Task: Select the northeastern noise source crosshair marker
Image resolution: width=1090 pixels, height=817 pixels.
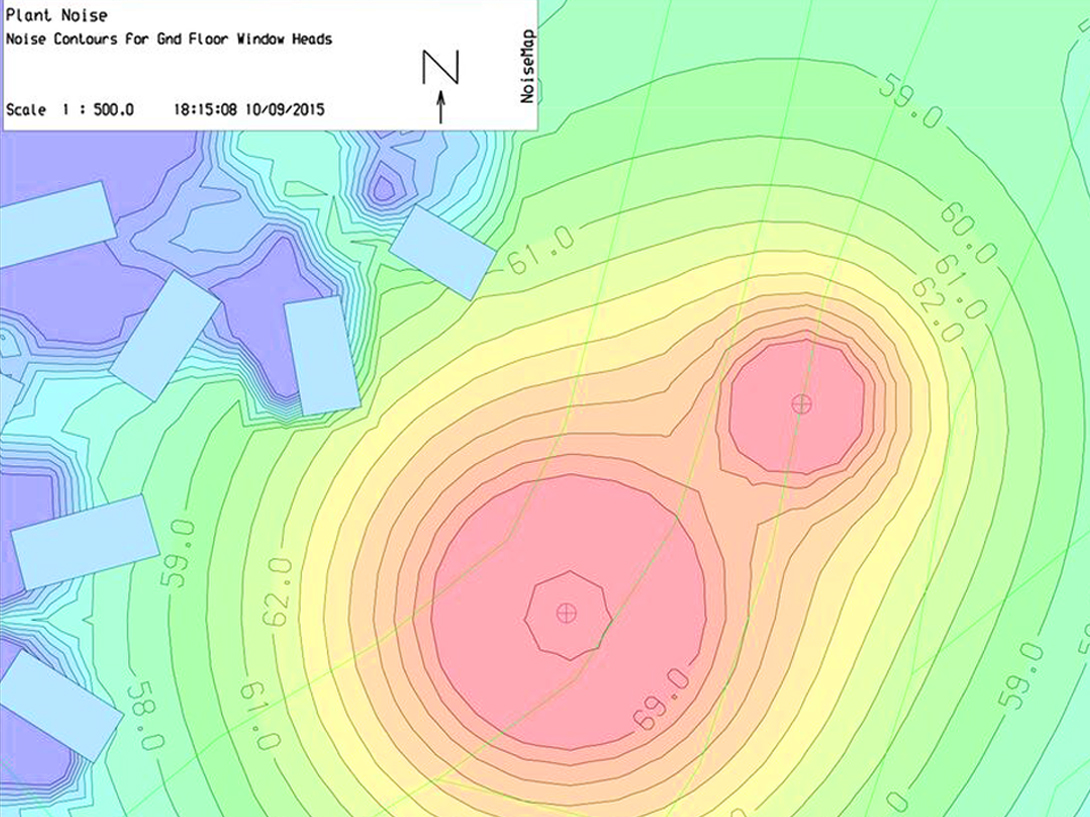Action: 800,405
